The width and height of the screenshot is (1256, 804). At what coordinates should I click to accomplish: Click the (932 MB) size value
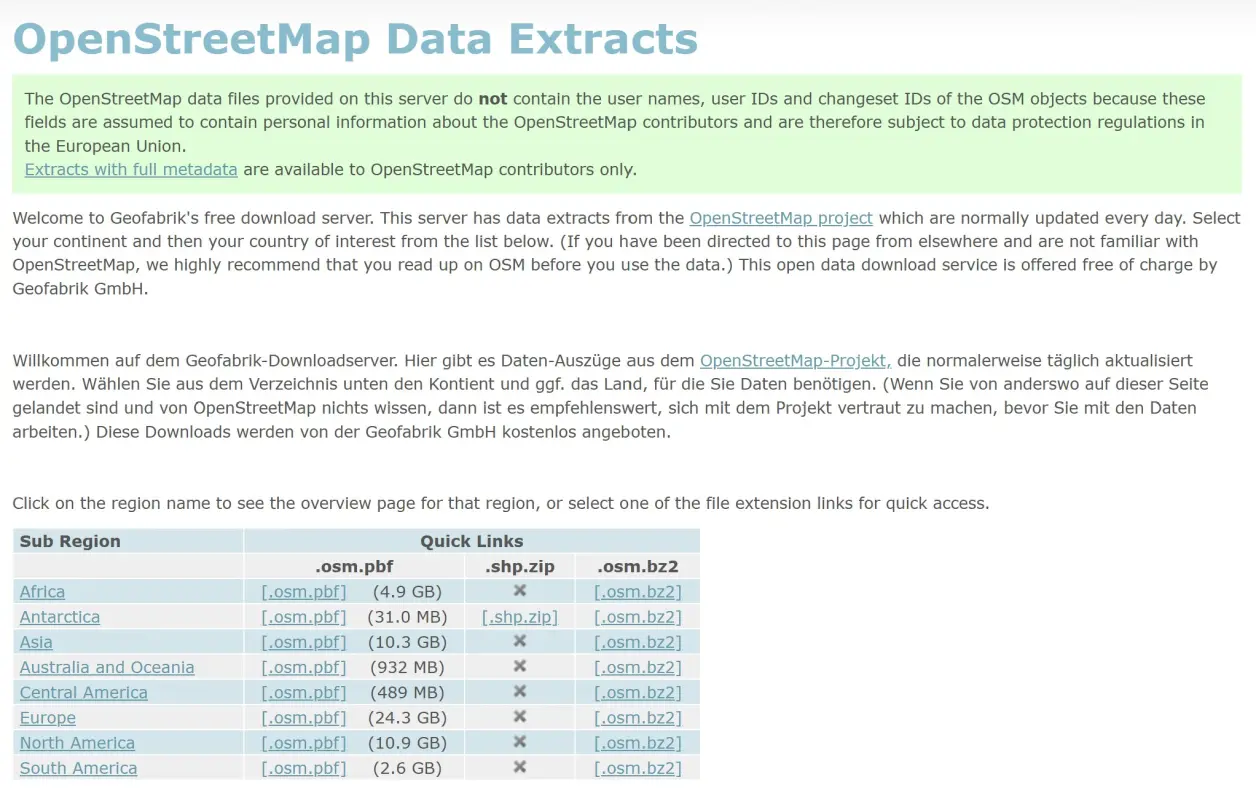(407, 667)
